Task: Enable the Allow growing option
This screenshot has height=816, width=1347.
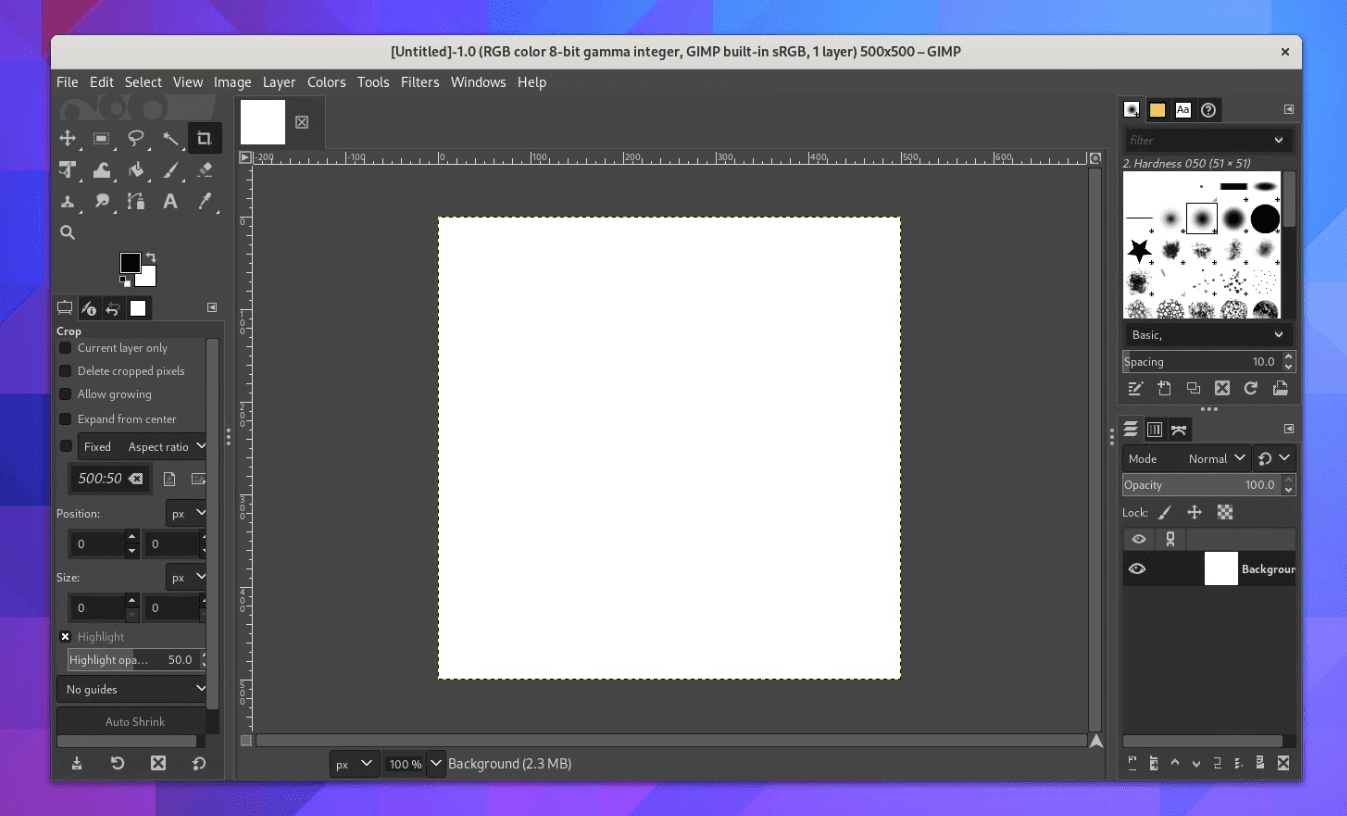Action: click(65, 394)
